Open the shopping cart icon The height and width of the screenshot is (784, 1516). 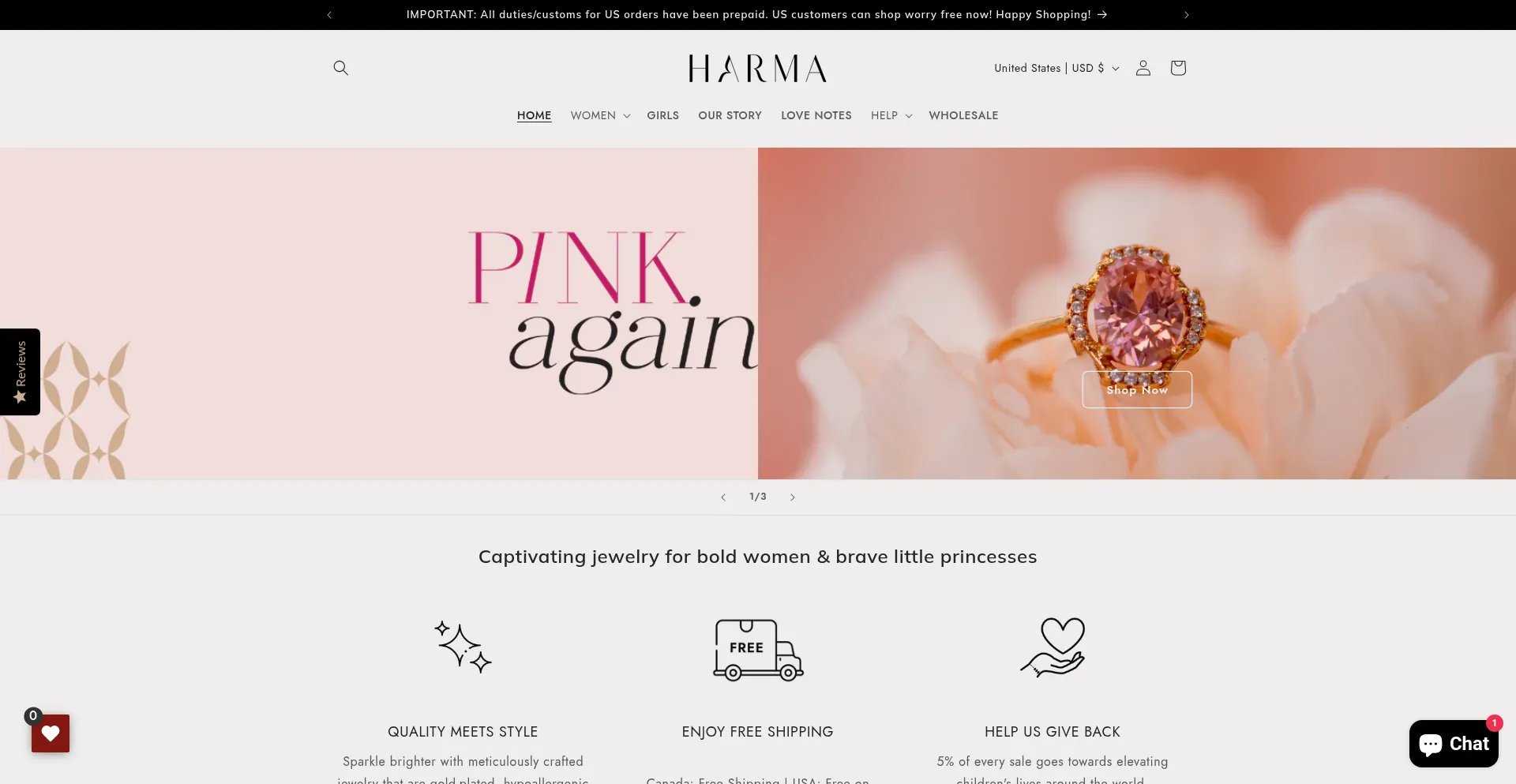(1178, 68)
